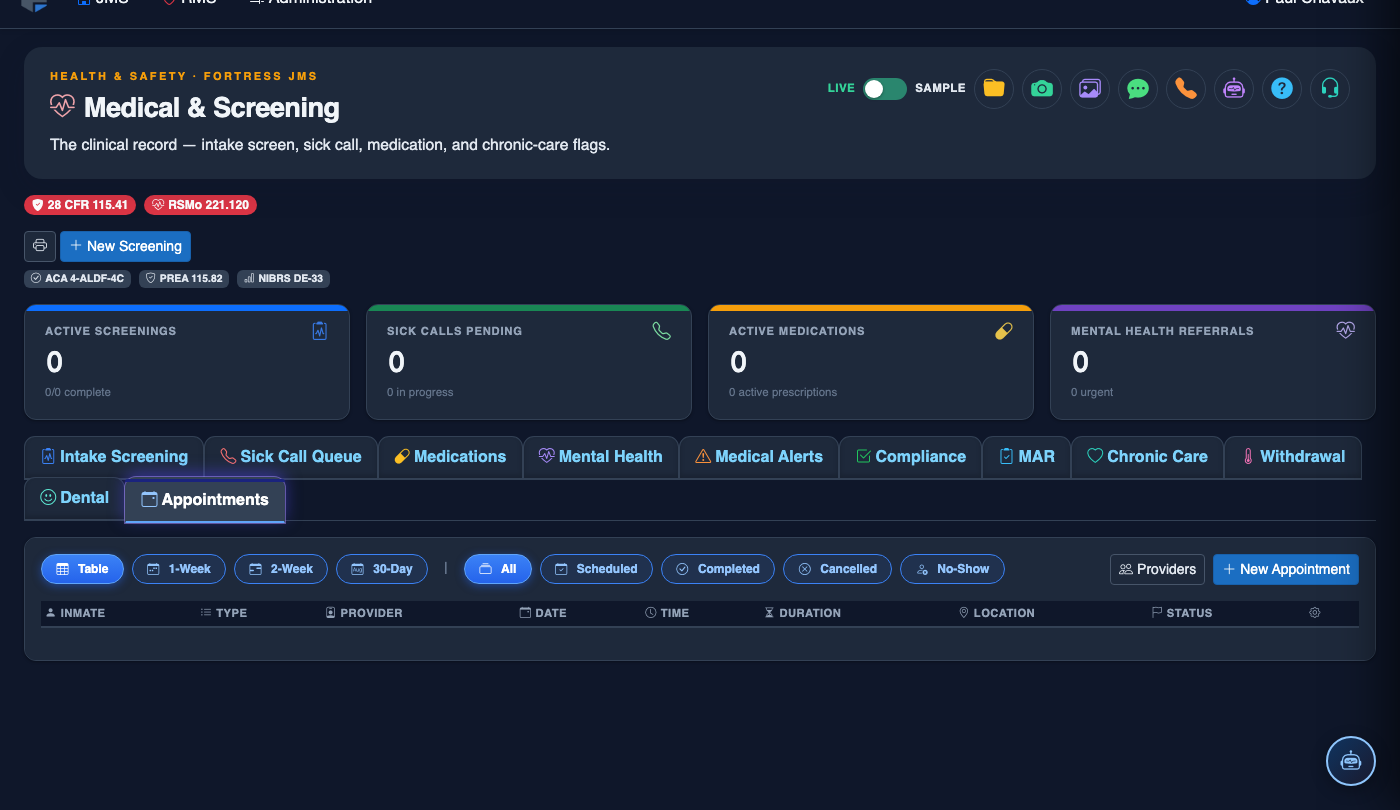Click the orange phone icon
Screen dimensions: 1400x810
pyautogui.click(x=1186, y=88)
